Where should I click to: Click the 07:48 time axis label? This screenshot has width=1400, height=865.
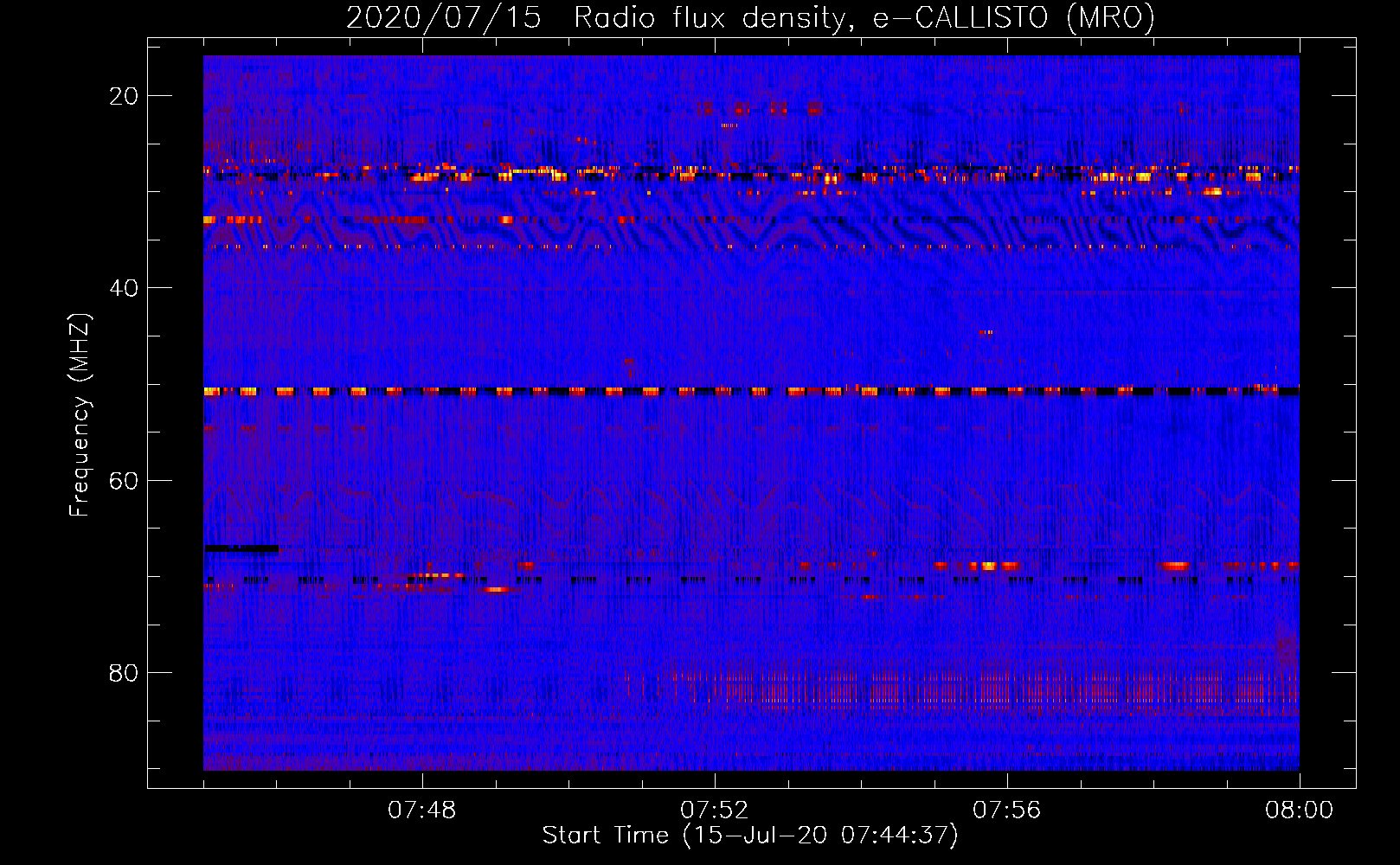(x=422, y=811)
